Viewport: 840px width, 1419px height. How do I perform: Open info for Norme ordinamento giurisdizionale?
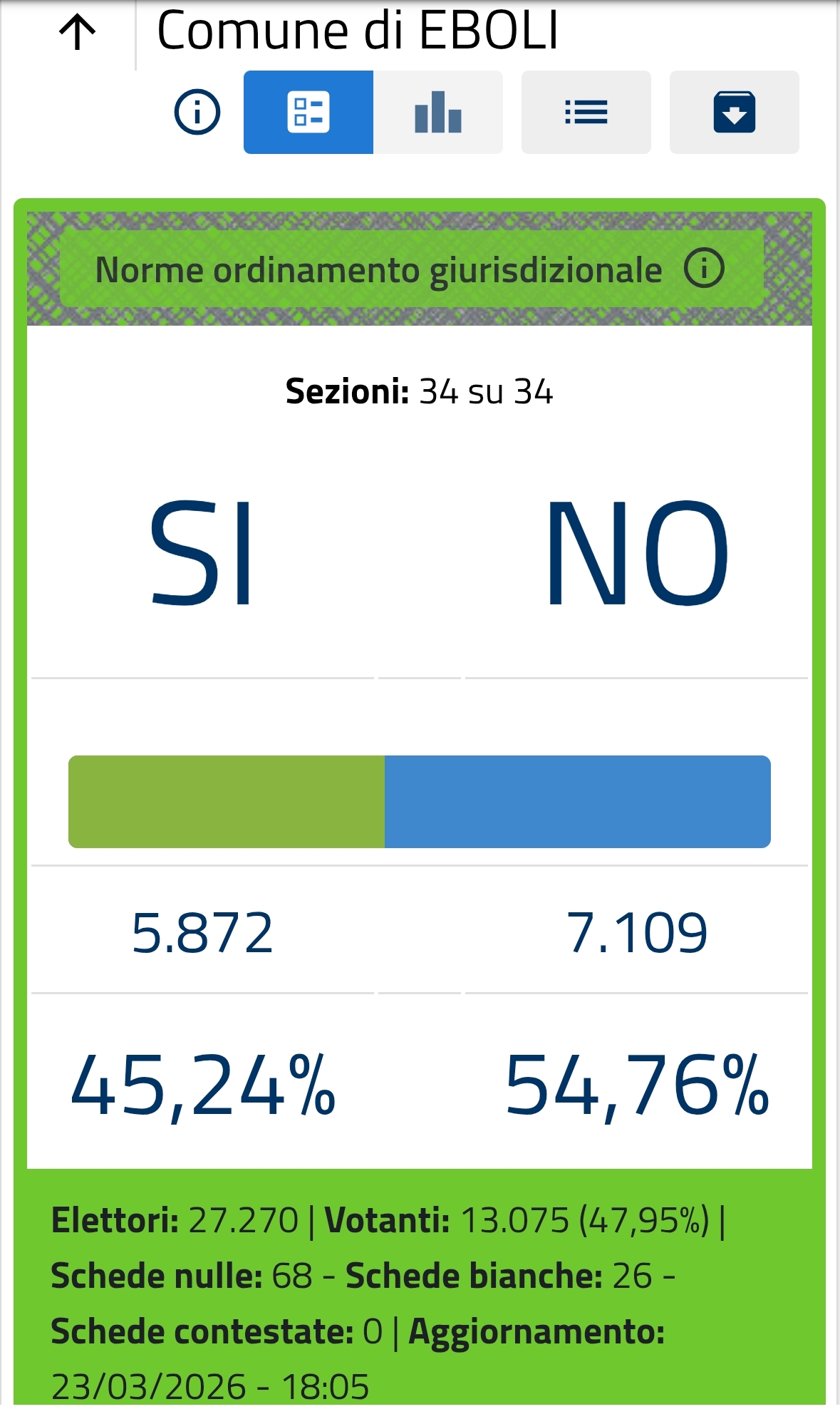(x=704, y=269)
